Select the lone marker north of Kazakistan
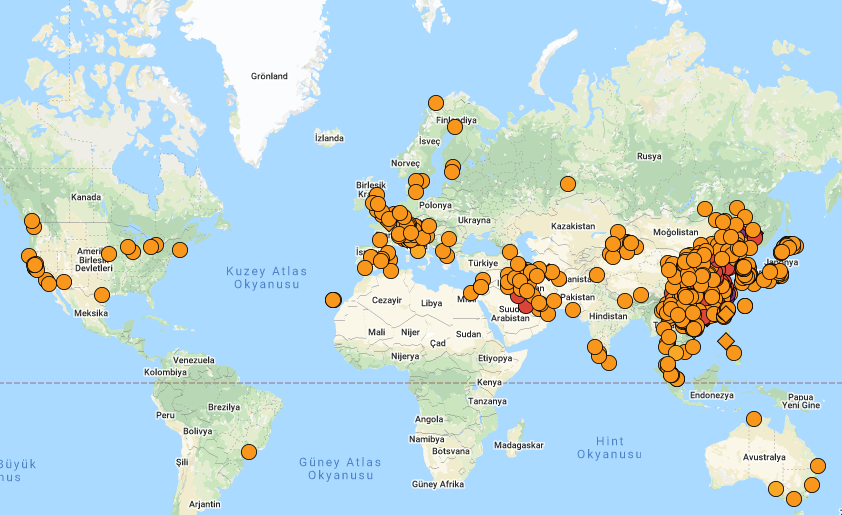Image resolution: width=842 pixels, height=515 pixels. coord(568,184)
